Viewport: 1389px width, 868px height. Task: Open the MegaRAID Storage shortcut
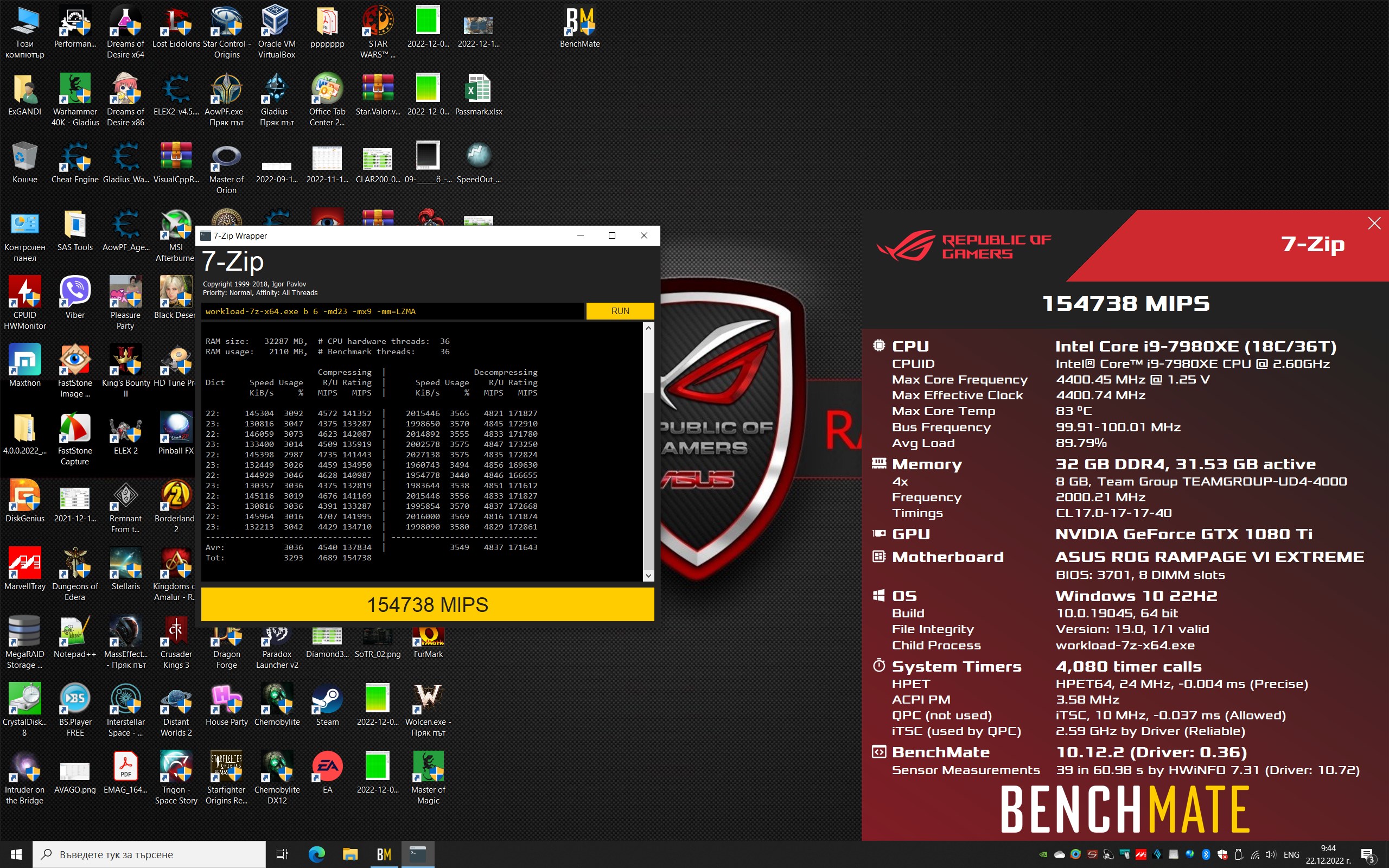click(x=24, y=642)
